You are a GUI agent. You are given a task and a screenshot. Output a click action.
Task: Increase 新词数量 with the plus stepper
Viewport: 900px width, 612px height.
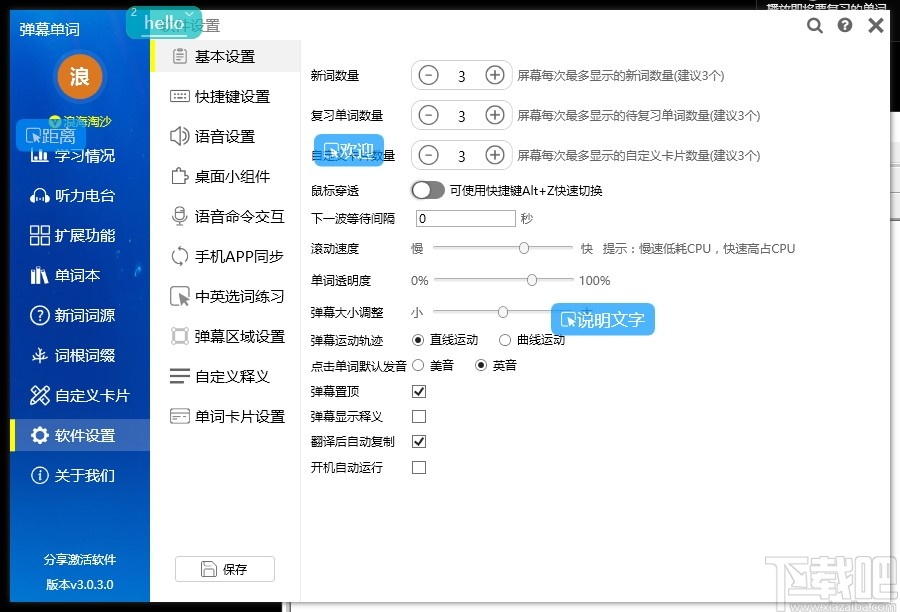coord(494,75)
